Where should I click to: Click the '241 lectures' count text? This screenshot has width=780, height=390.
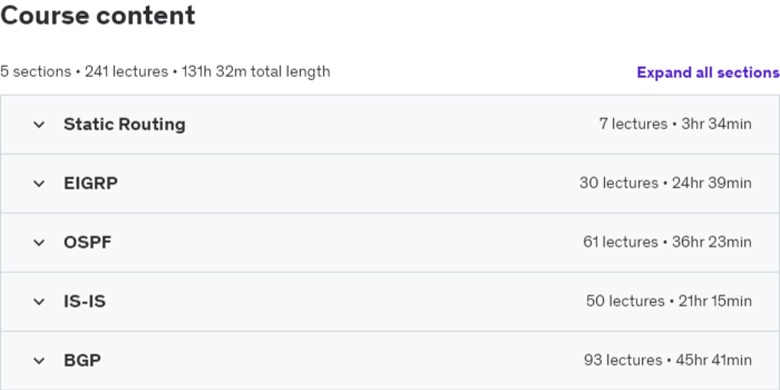(126, 72)
